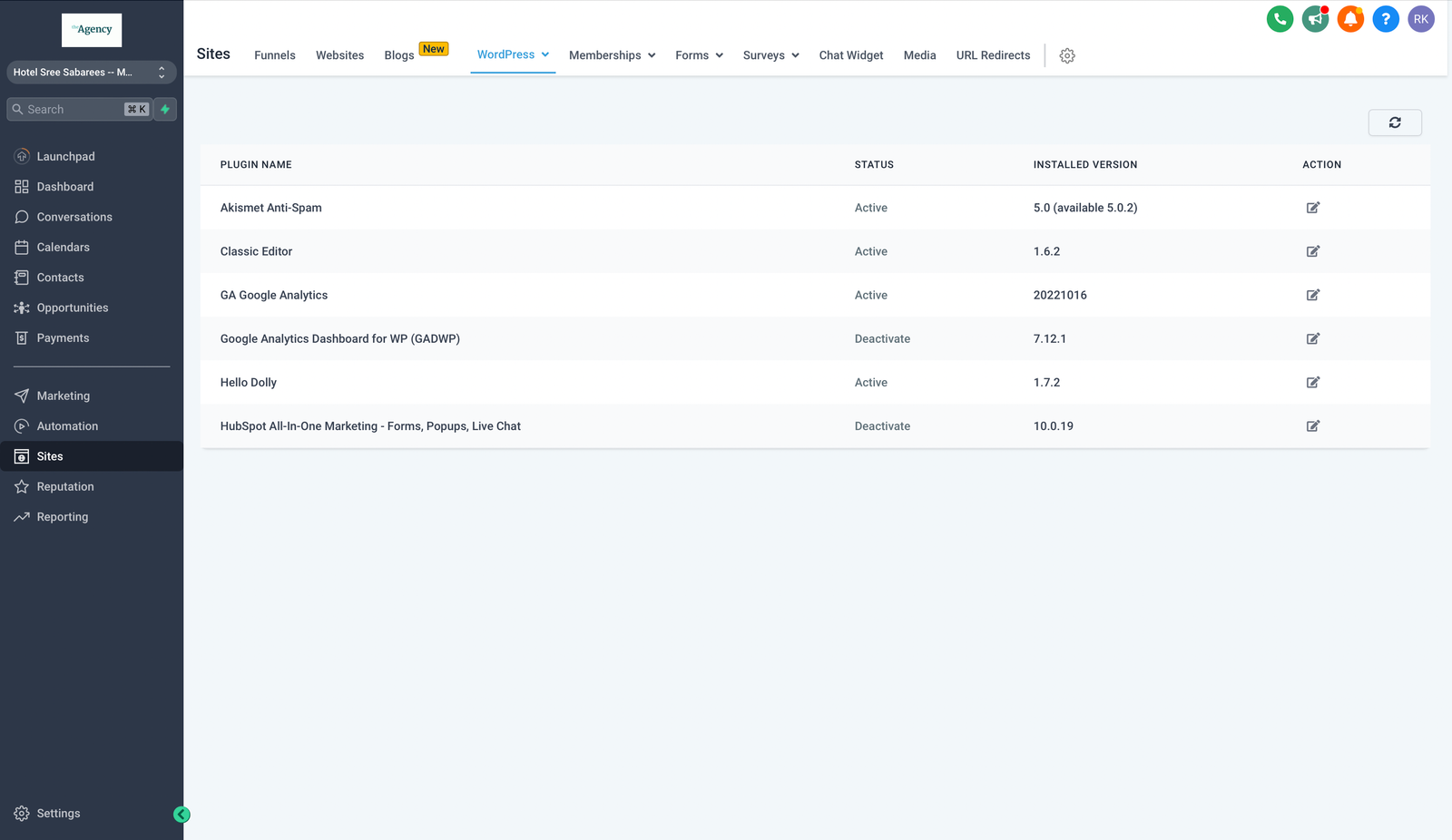Switch to the Funnels tab
1452x840 pixels.
click(x=274, y=55)
